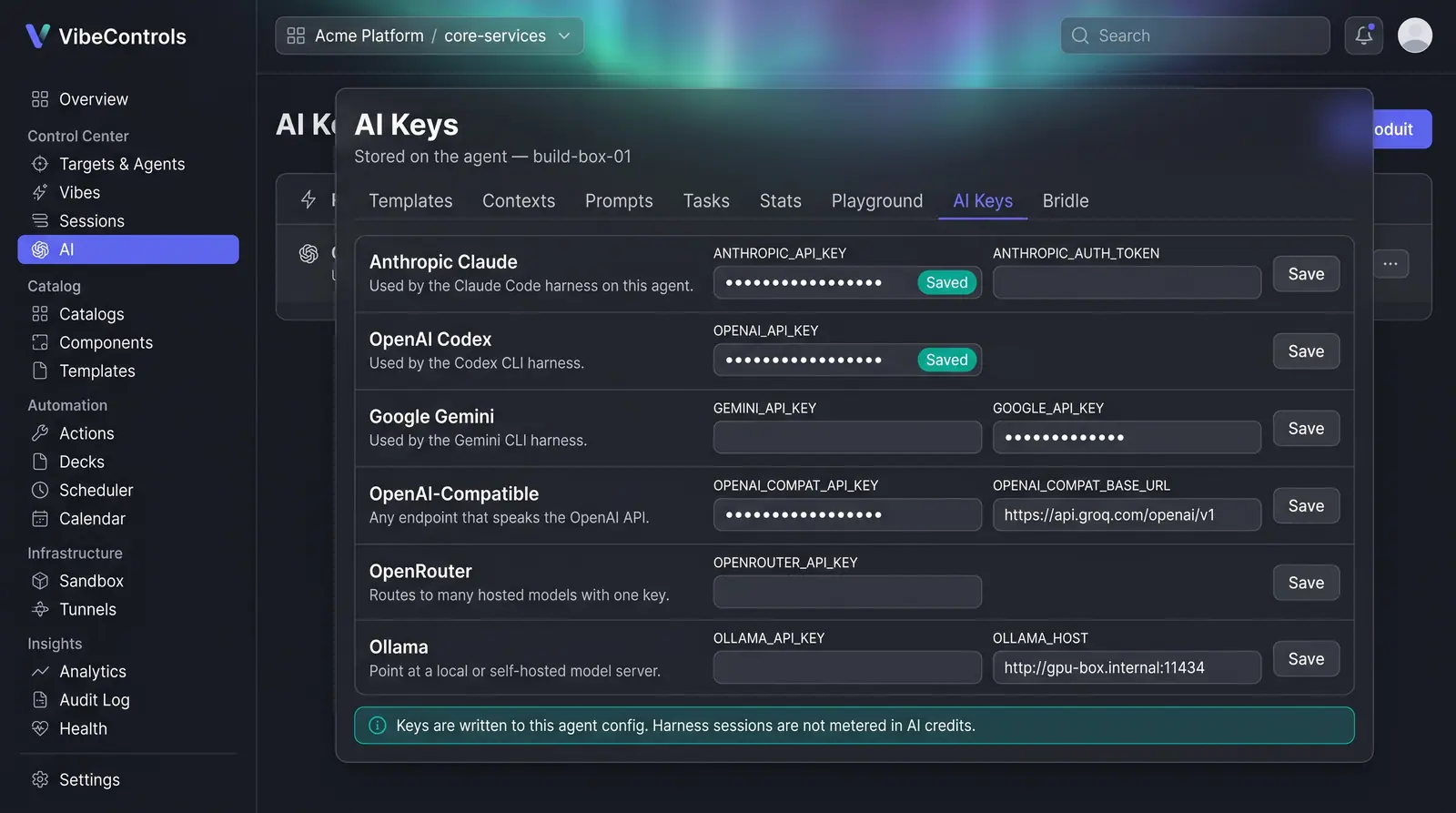Screen dimensions: 1456x813
Task: Click the OPENAI_API_KEY field
Action: pos(847,360)
